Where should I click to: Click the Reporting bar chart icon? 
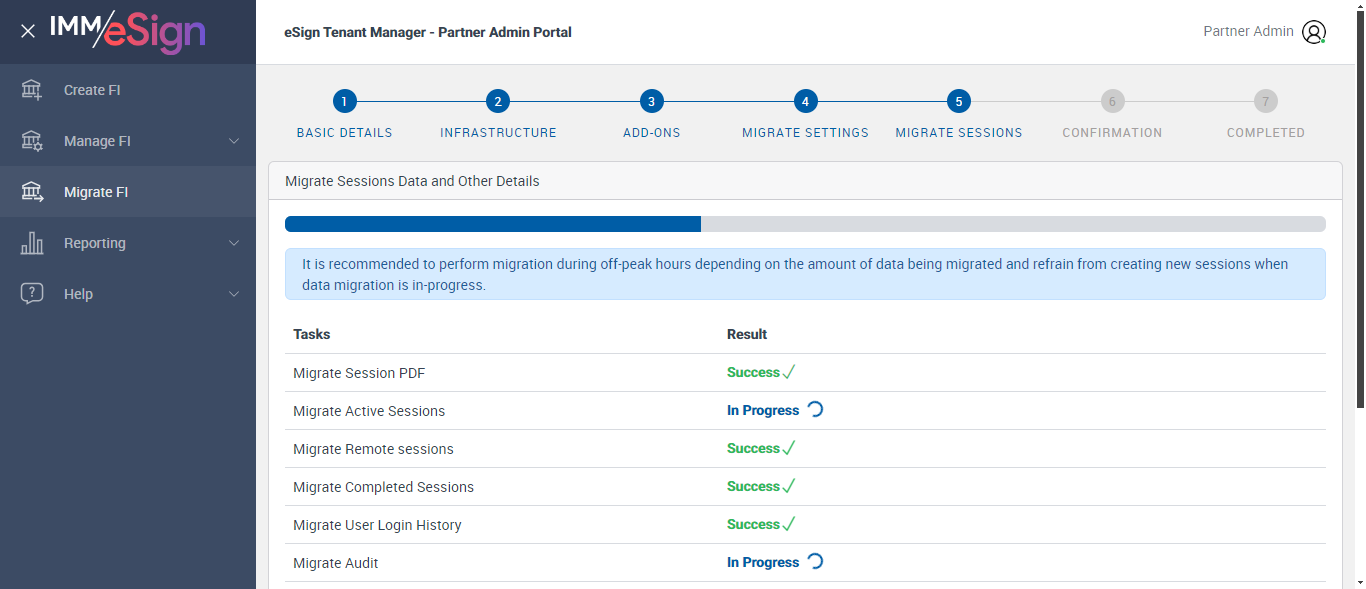point(32,243)
